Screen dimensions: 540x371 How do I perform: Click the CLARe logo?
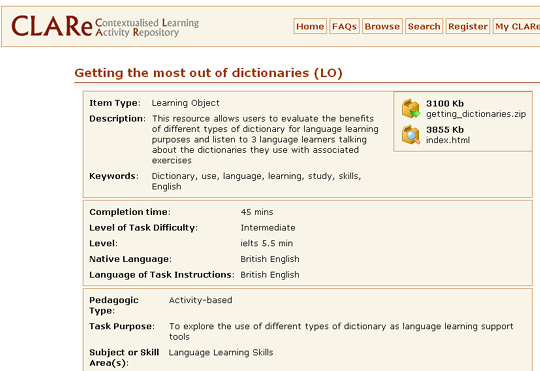[52, 26]
